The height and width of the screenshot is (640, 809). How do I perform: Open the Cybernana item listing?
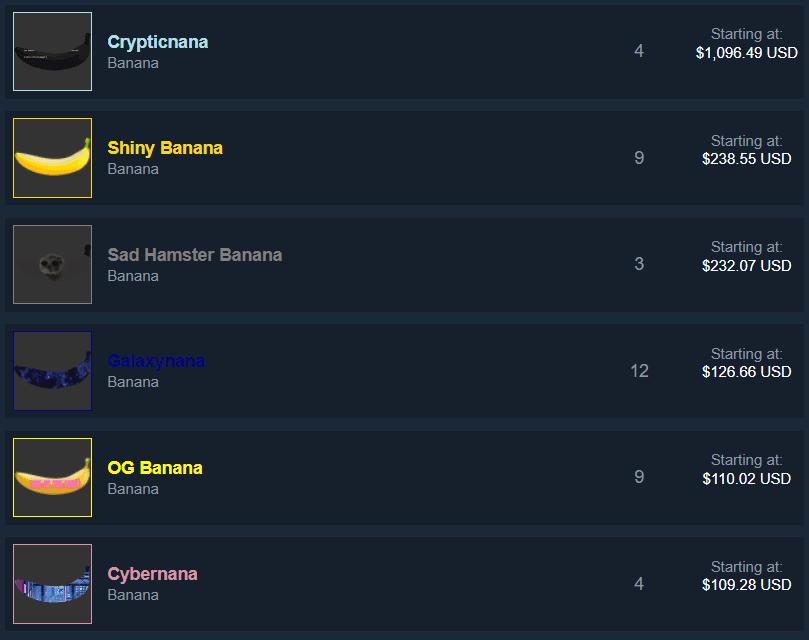(x=152, y=574)
